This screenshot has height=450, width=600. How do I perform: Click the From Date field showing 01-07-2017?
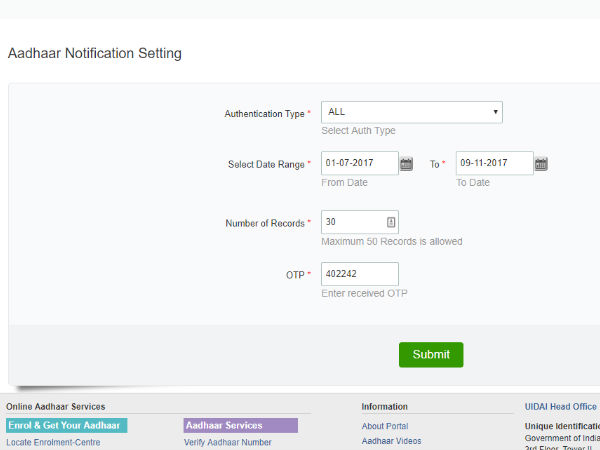click(x=360, y=163)
